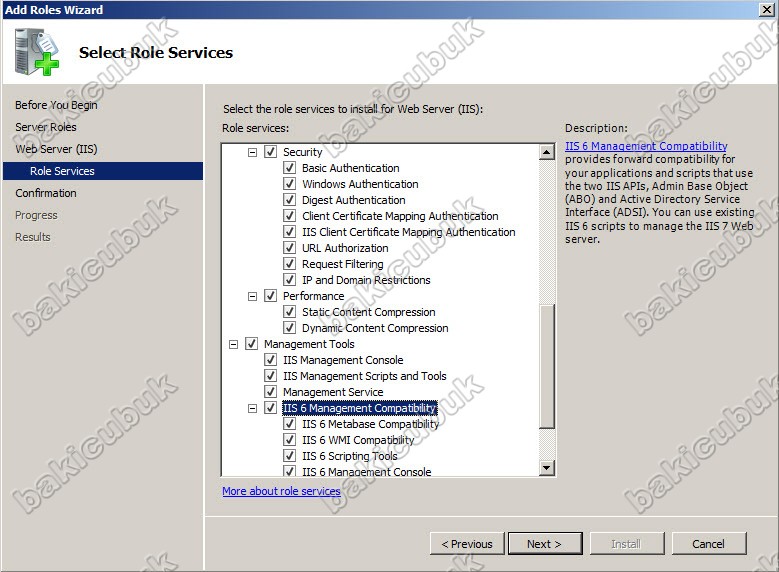Close the Add Roles Wizard window
This screenshot has height=572, width=779.
767,9
